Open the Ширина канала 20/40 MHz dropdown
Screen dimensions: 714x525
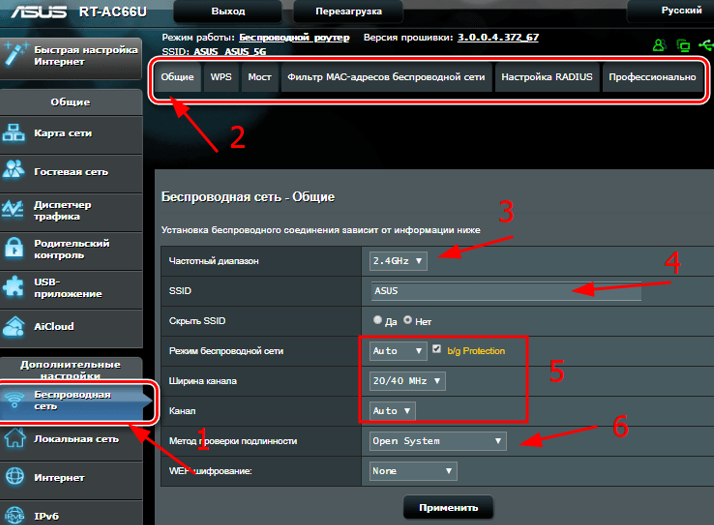(408, 381)
